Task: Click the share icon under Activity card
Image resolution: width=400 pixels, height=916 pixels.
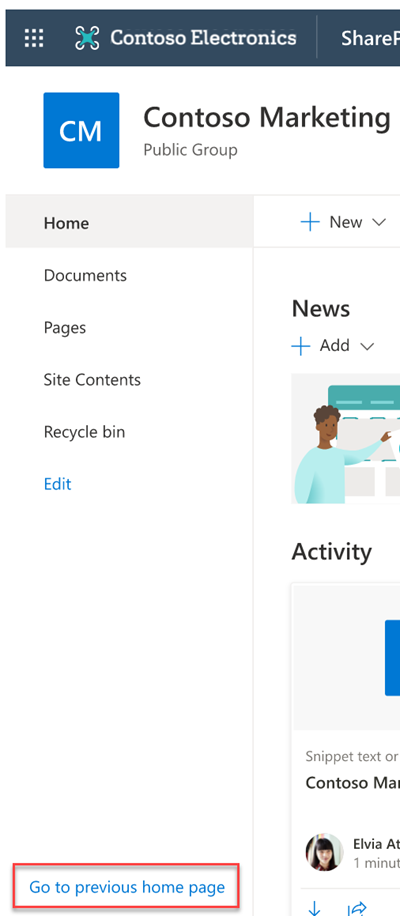Action: [x=356, y=909]
